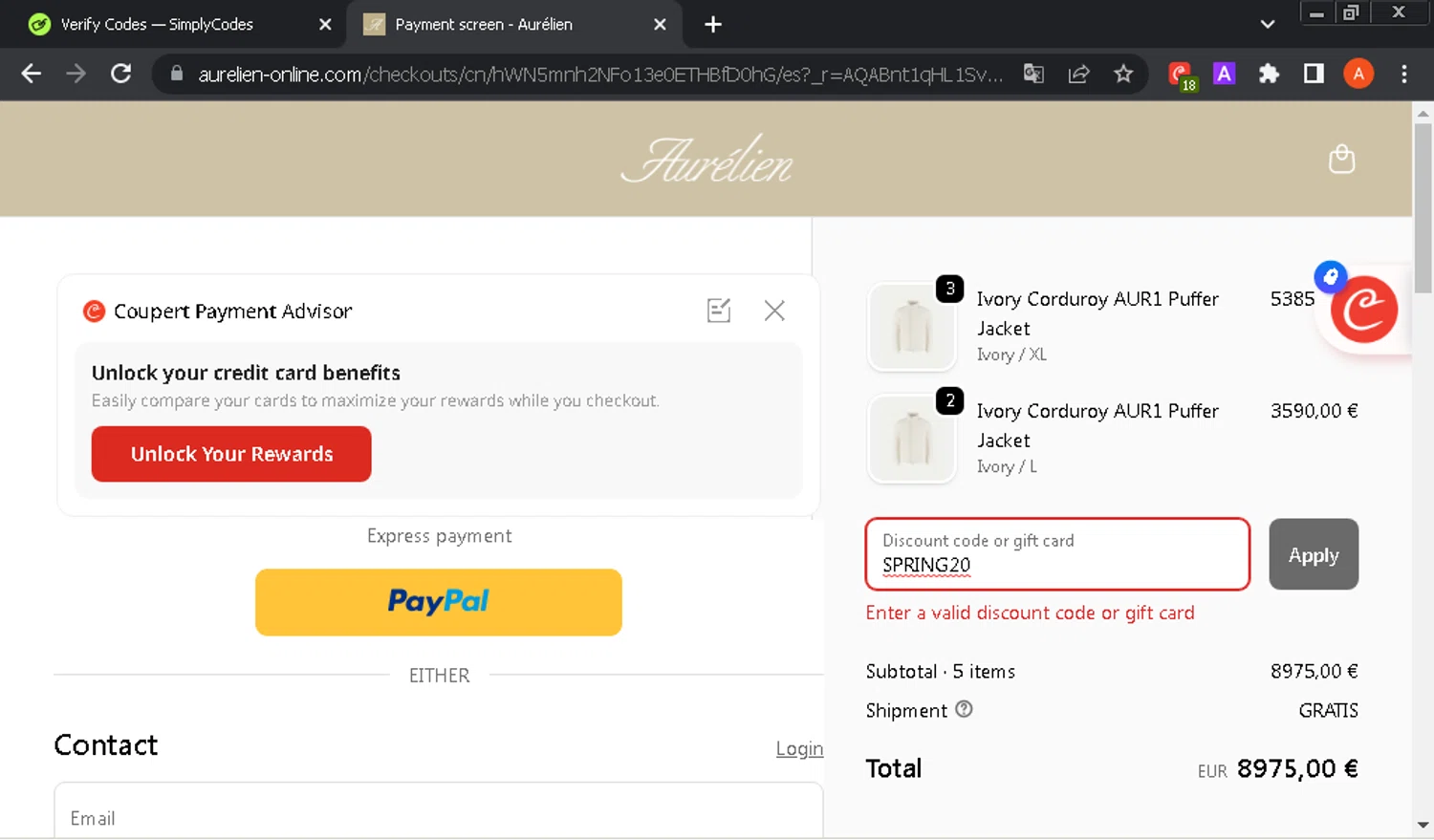1434x840 pixels.
Task: Open the shopping bag cart icon
Action: 1342,159
